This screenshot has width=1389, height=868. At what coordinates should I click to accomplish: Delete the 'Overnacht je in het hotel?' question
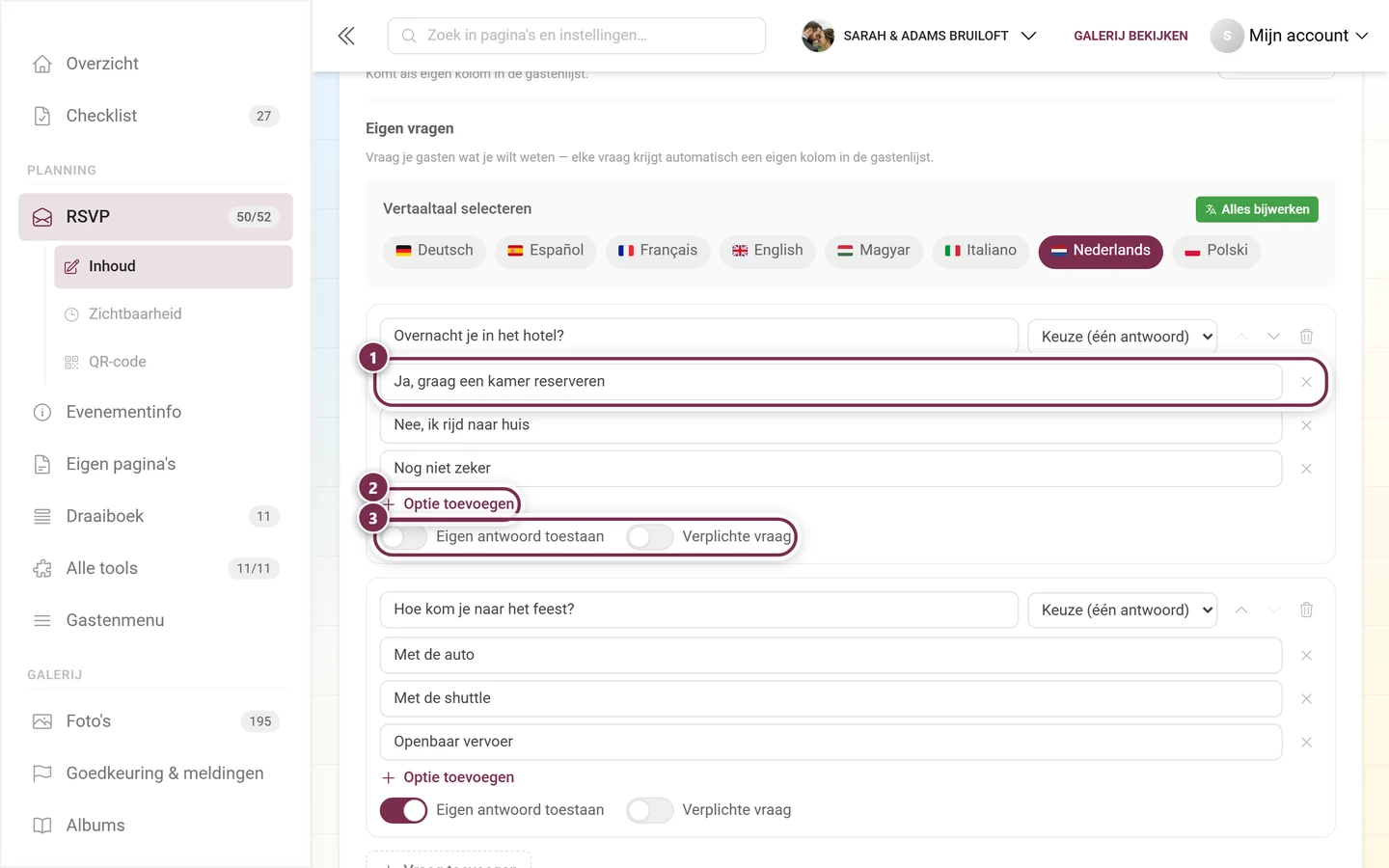(1306, 337)
